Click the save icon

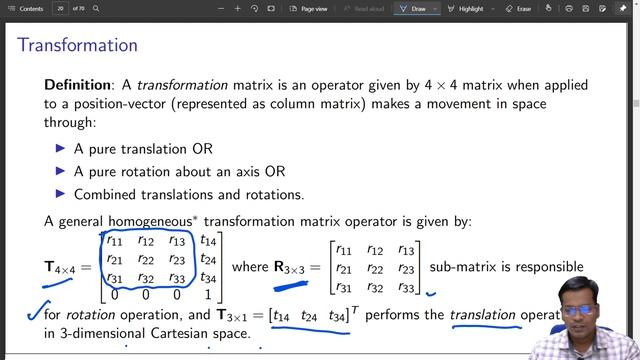[586, 9]
